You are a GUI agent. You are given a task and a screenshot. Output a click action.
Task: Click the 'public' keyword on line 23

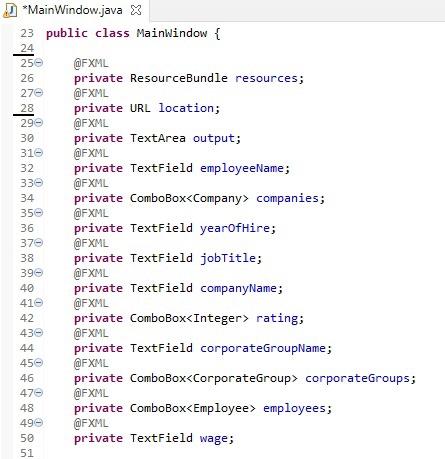[67, 34]
